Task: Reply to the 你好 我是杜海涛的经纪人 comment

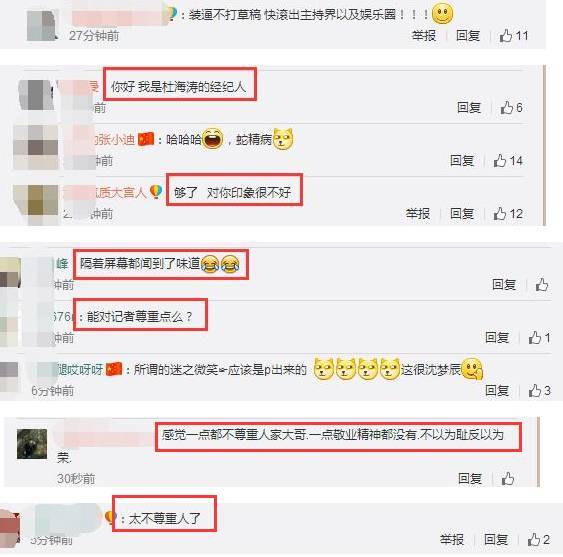Action: [x=469, y=107]
